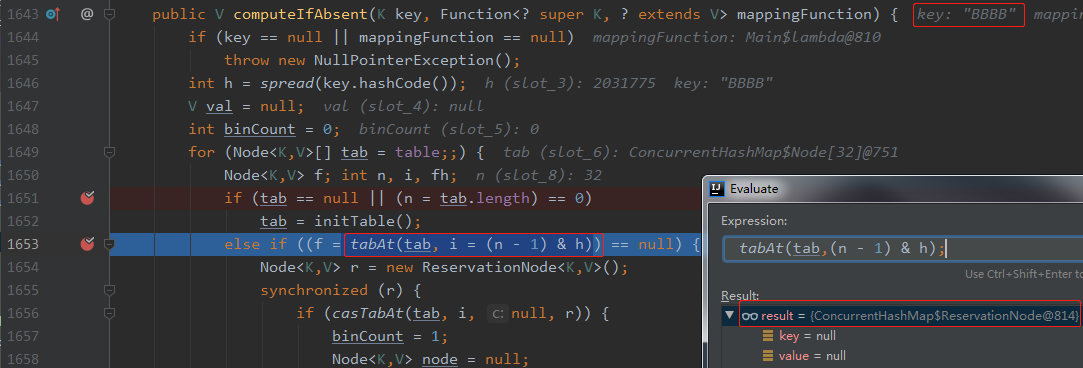Click line number 1646
The width and height of the screenshot is (1083, 368).
(23, 83)
